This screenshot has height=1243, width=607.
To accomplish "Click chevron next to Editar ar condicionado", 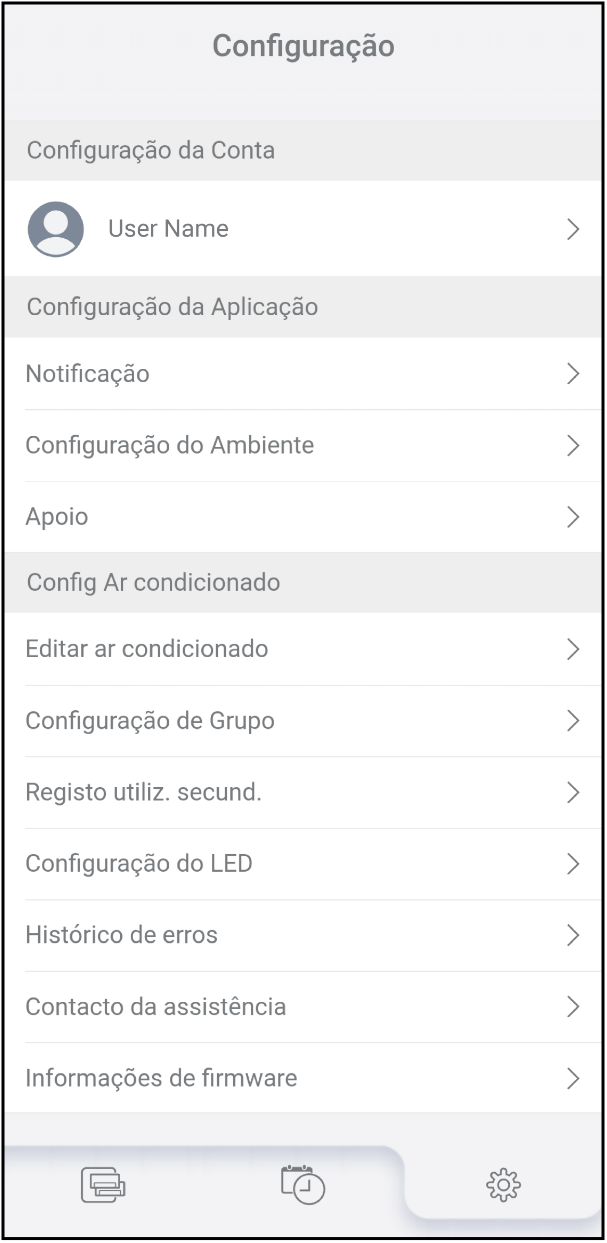I will [573, 649].
